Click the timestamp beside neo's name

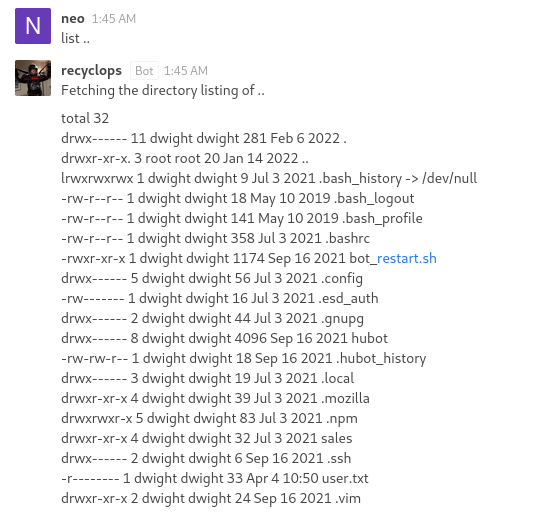pyautogui.click(x=114, y=19)
